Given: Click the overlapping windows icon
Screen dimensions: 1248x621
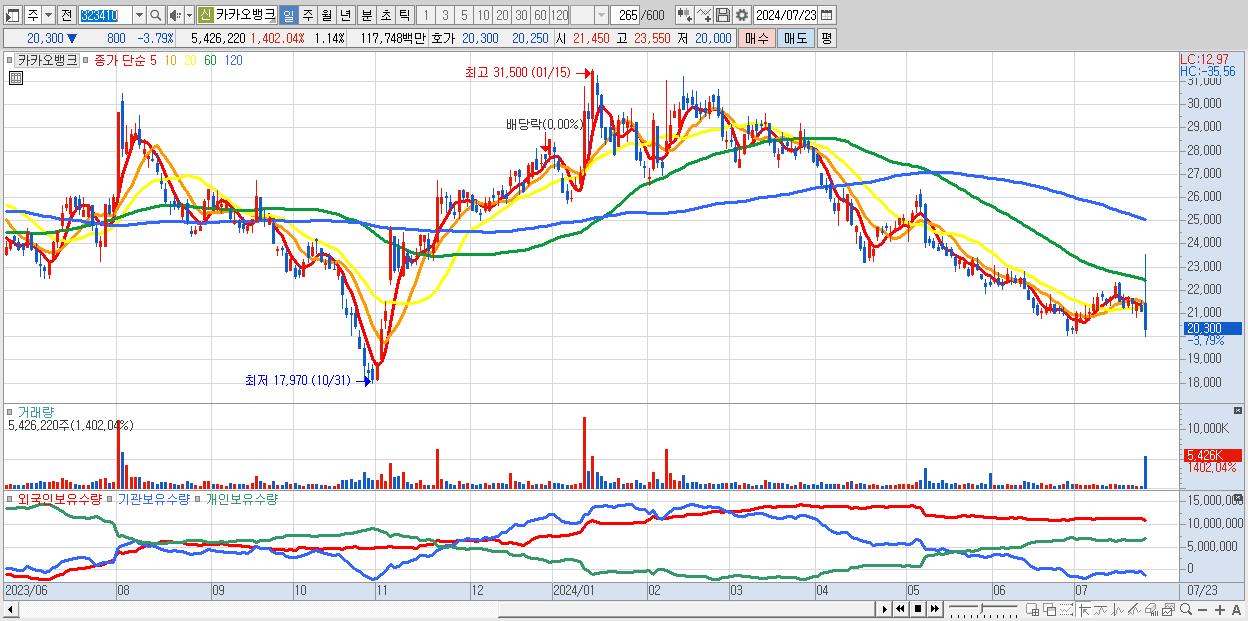Looking at the screenshot, I should [1050, 609].
